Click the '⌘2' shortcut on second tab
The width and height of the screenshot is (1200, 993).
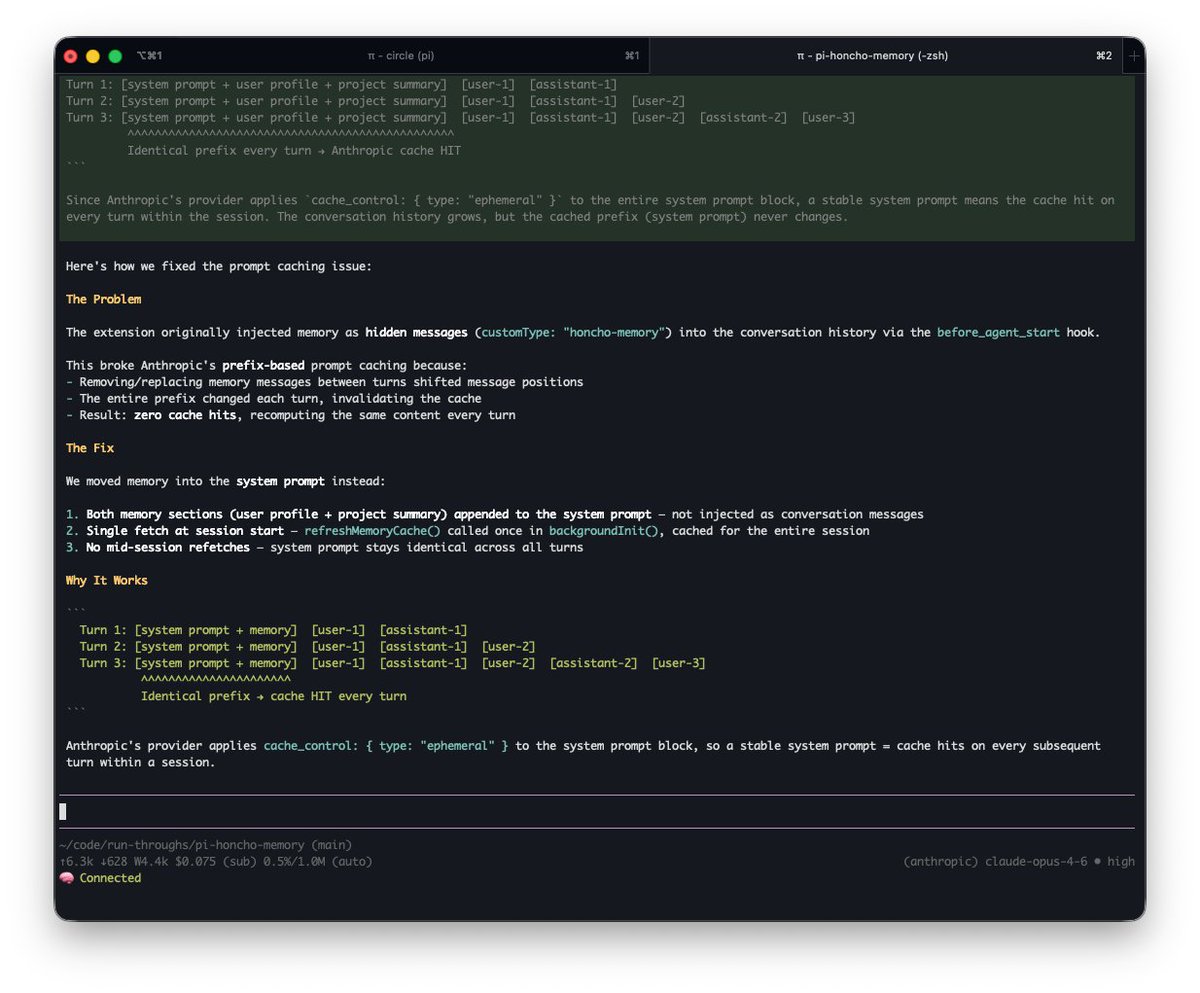[1104, 56]
